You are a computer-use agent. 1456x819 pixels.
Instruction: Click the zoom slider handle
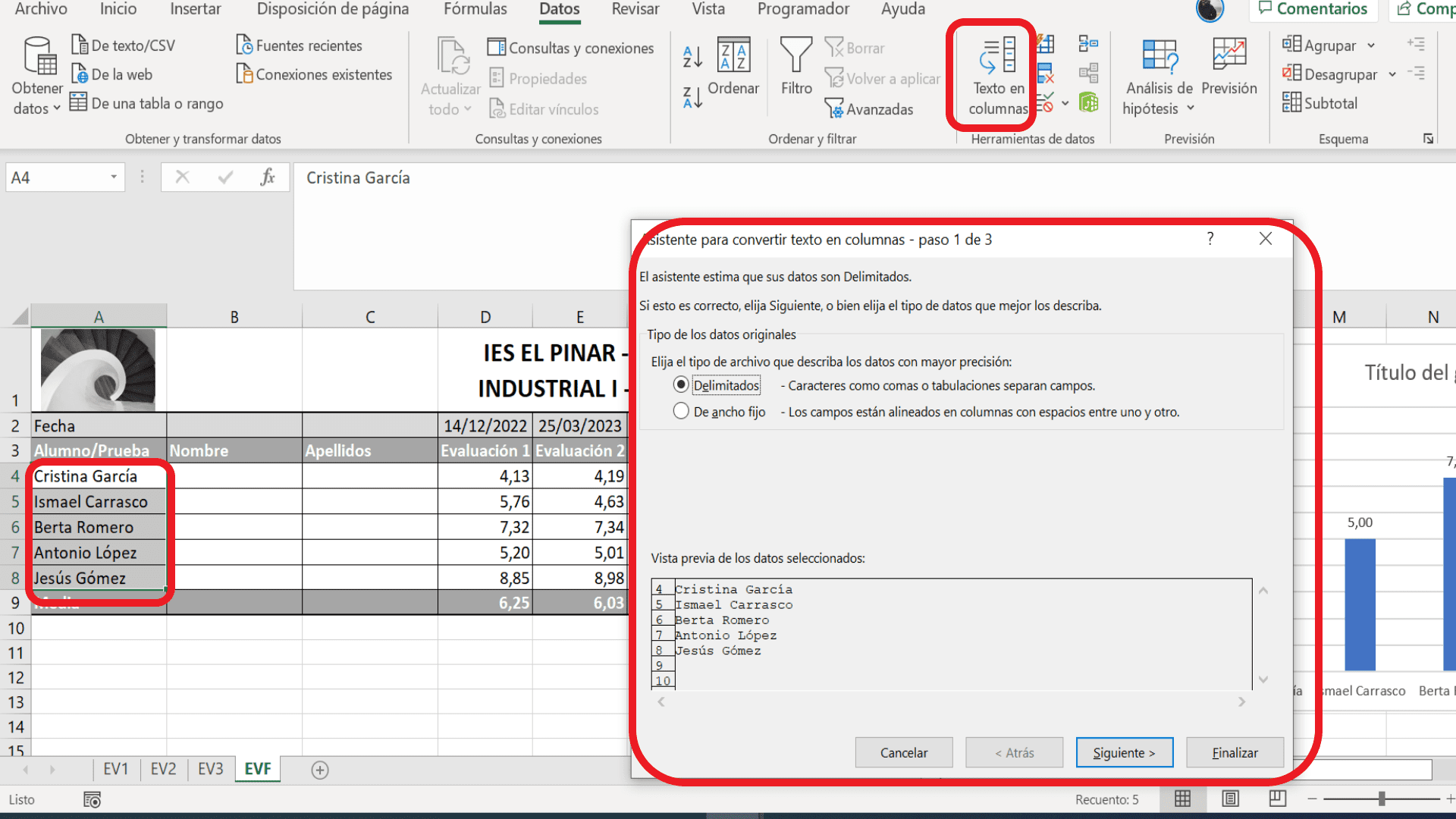tap(1382, 799)
